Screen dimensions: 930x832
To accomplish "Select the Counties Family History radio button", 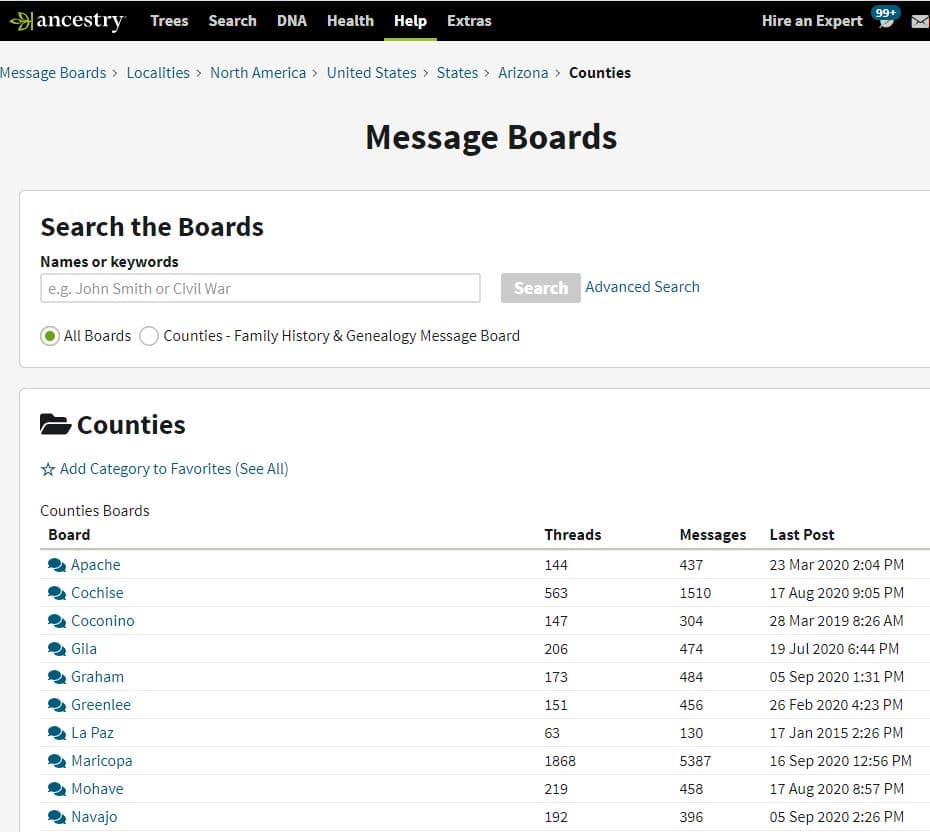I will (149, 336).
